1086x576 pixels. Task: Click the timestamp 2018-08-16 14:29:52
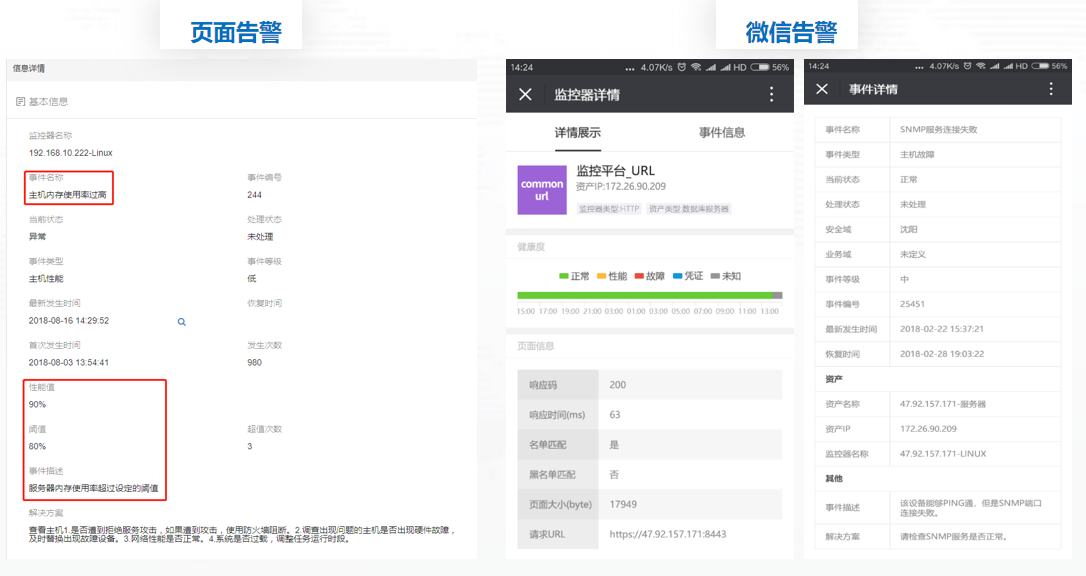pos(69,321)
